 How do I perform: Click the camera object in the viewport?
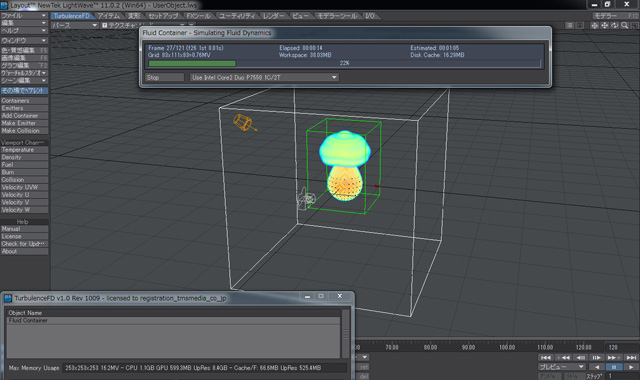pos(306,199)
